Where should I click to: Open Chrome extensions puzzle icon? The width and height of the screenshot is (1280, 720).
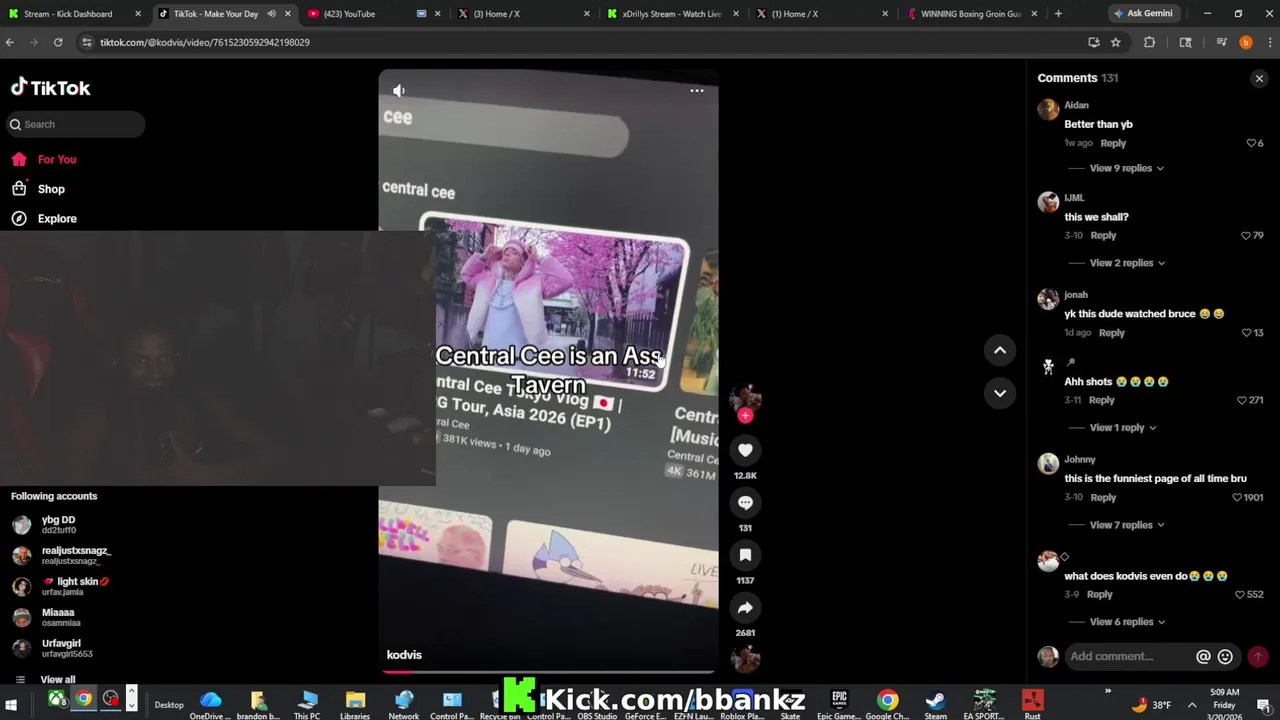tap(1149, 42)
